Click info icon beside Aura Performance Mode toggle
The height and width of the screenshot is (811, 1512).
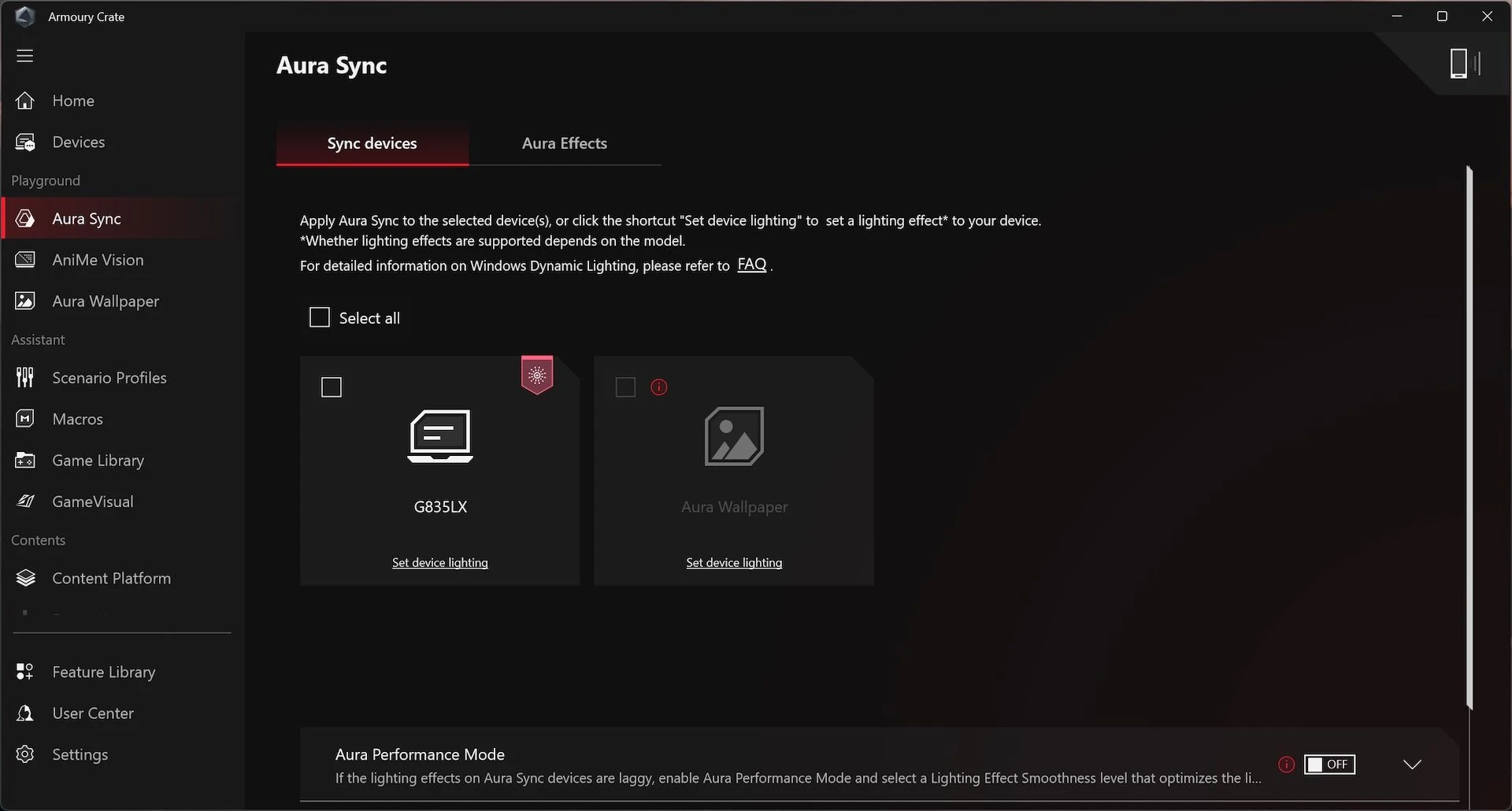click(x=1287, y=765)
